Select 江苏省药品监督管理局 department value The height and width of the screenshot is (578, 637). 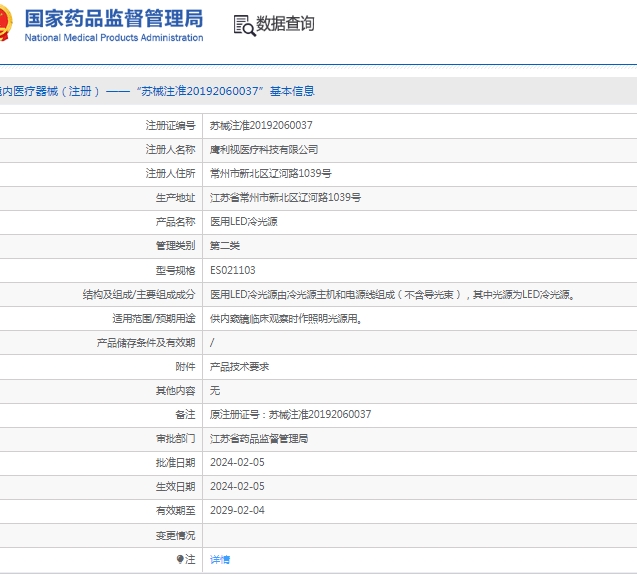pyautogui.click(x=259, y=439)
